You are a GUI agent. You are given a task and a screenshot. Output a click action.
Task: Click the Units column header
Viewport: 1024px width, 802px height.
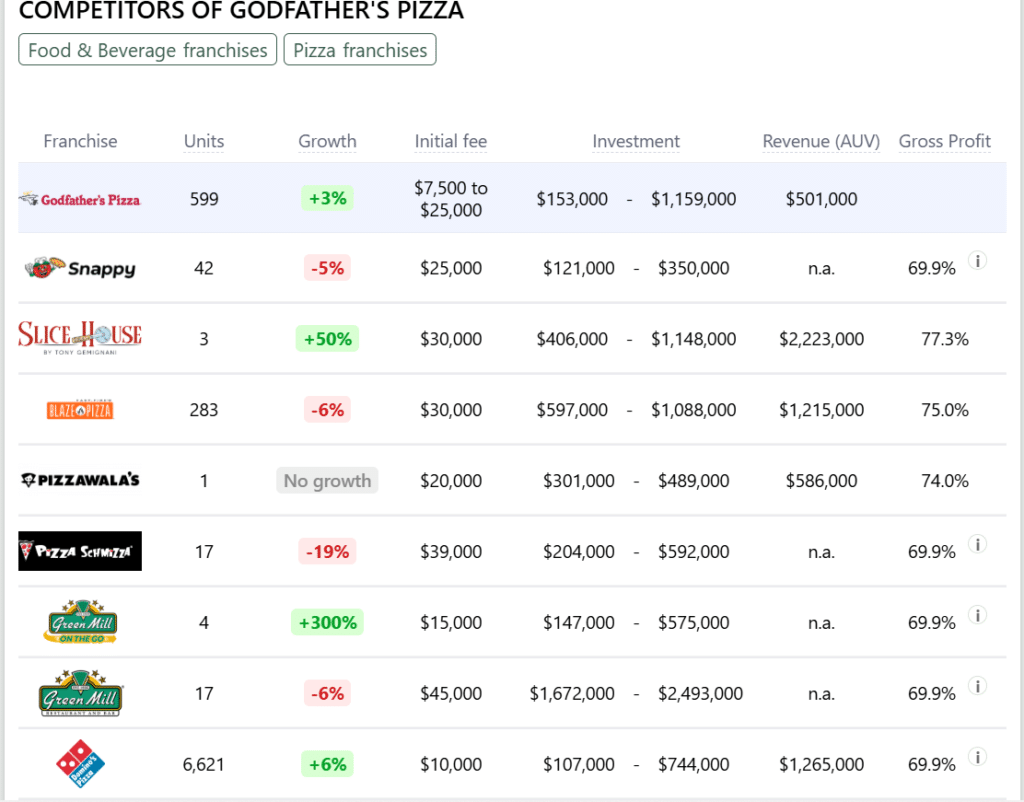[204, 141]
